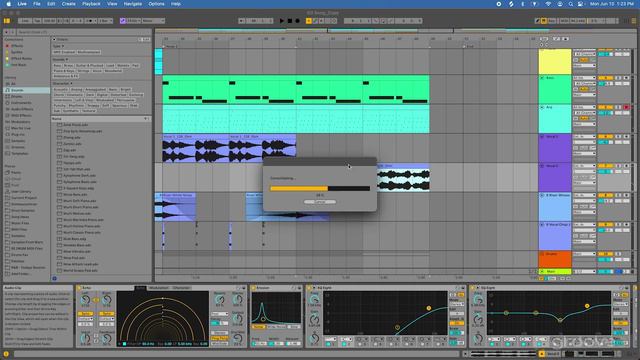The image size is (640, 360).
Task: Open the Audio Effects browser category
Action: [x=22, y=109]
